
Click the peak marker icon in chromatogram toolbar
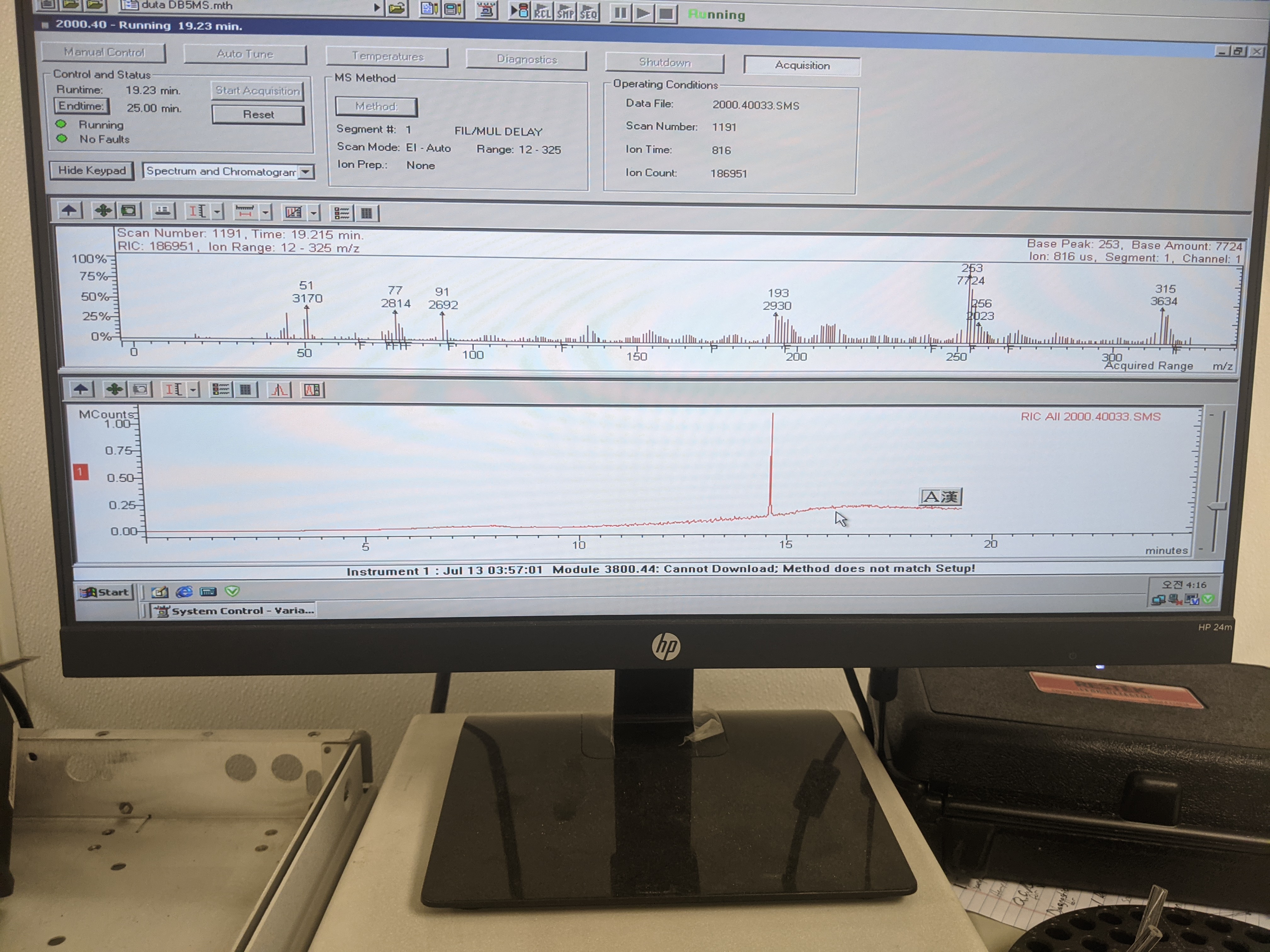pos(280,391)
